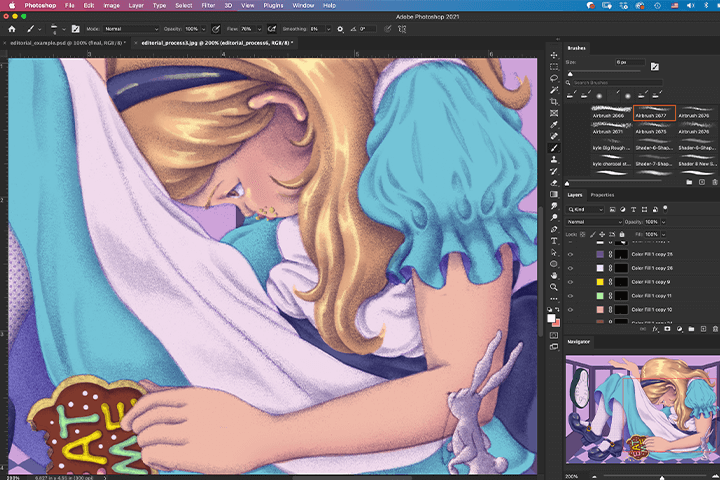
Task: Select the Zoom tool
Action: click(x=554, y=287)
